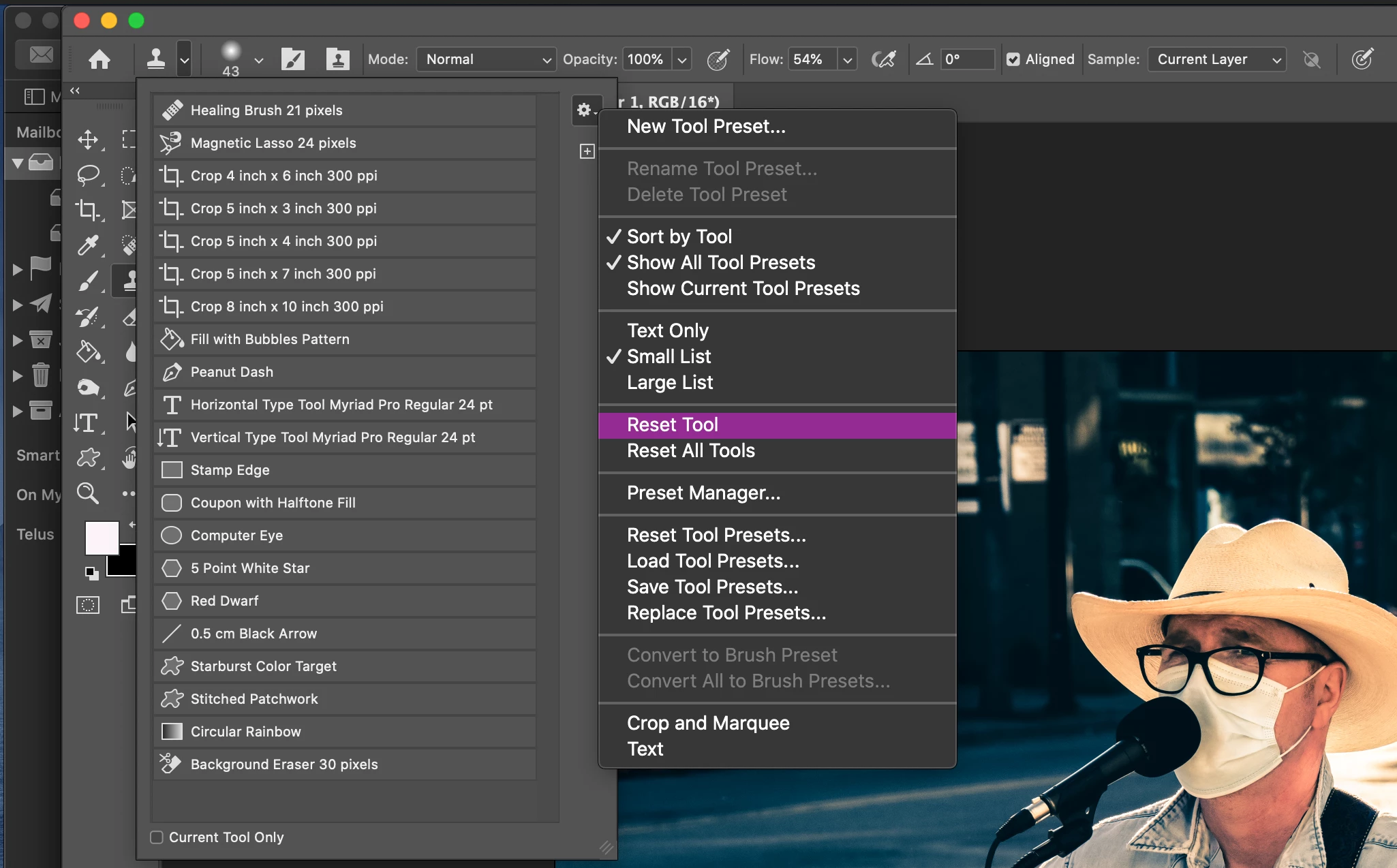Select the Zoom magnifier tool

pos(88,493)
